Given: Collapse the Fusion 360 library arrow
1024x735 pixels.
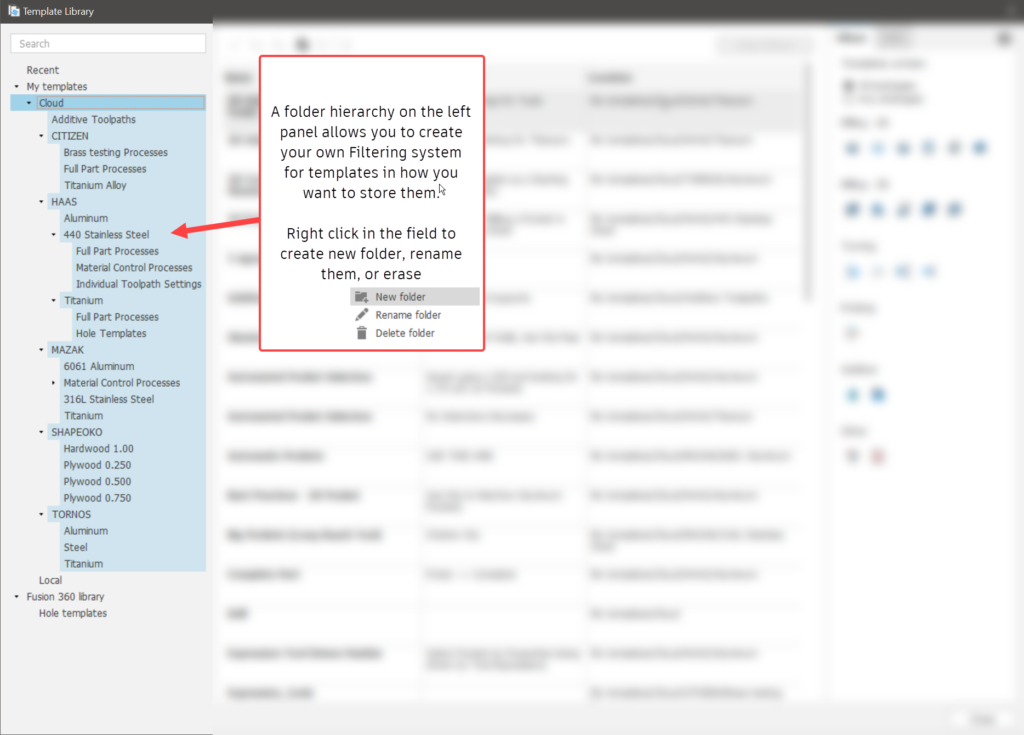Looking at the screenshot, I should [x=17, y=597].
